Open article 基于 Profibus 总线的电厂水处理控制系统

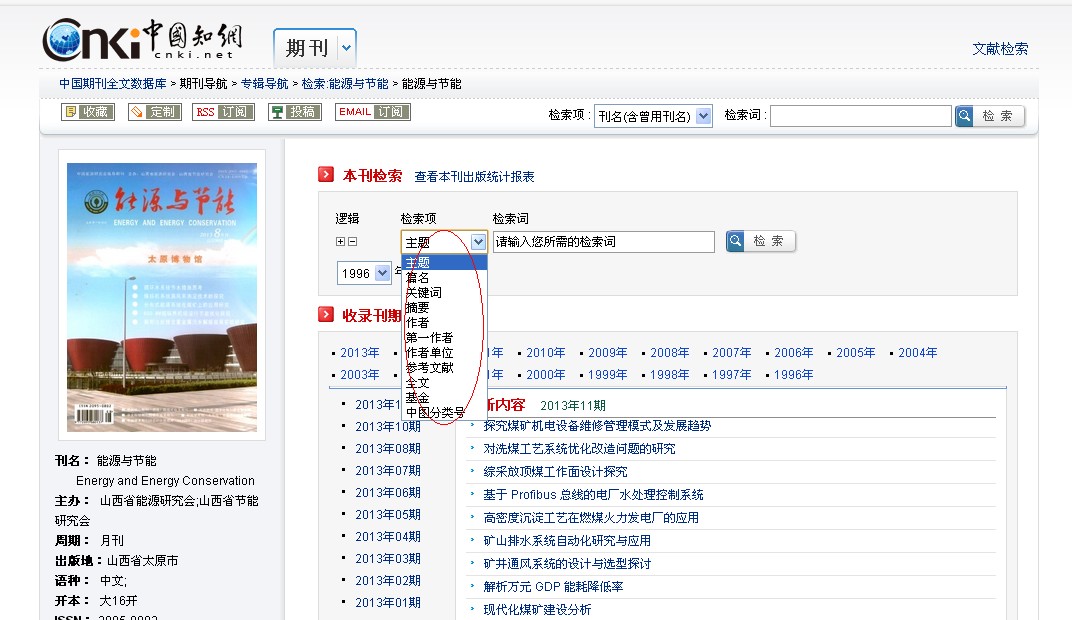coord(593,494)
